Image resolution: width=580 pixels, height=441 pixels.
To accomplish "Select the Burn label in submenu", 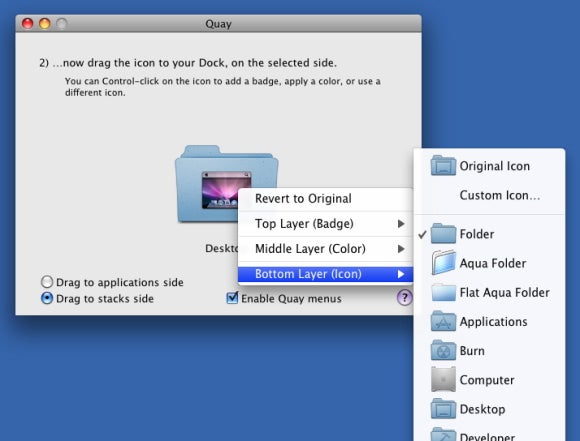I will tap(472, 351).
